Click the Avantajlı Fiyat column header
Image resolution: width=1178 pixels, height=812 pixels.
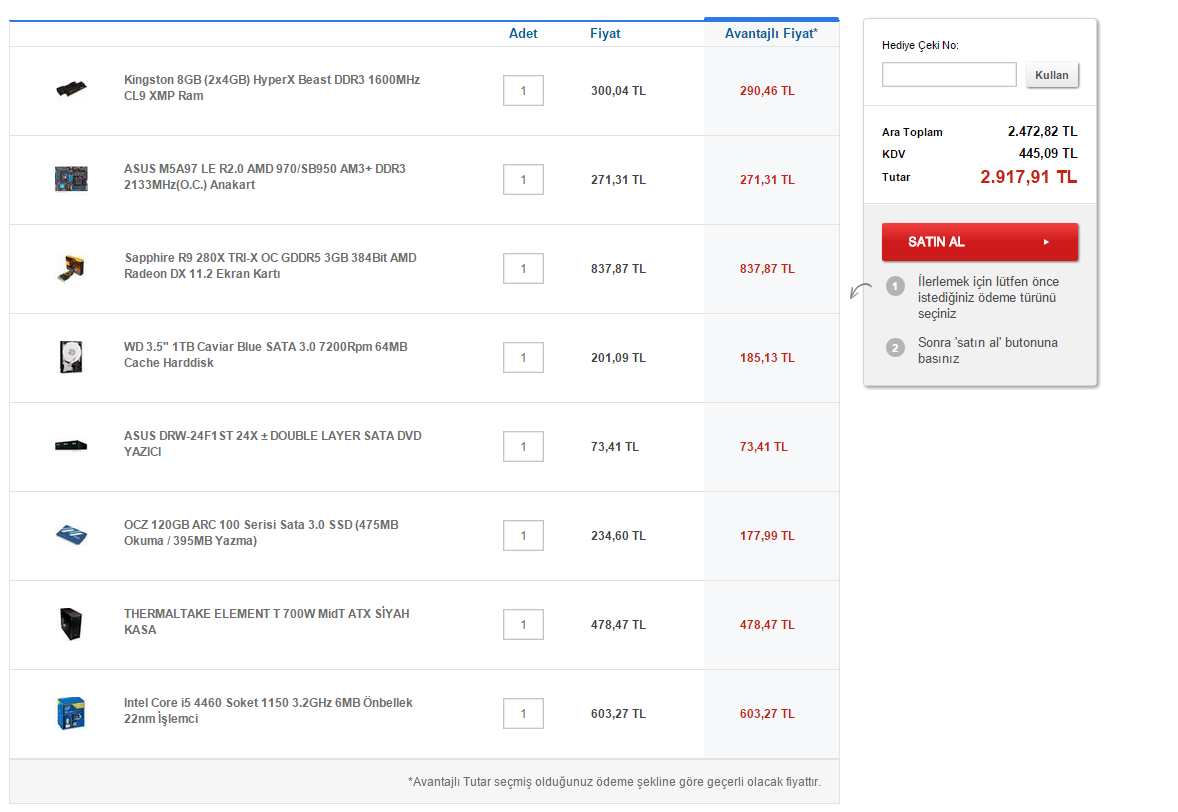pyautogui.click(x=770, y=34)
